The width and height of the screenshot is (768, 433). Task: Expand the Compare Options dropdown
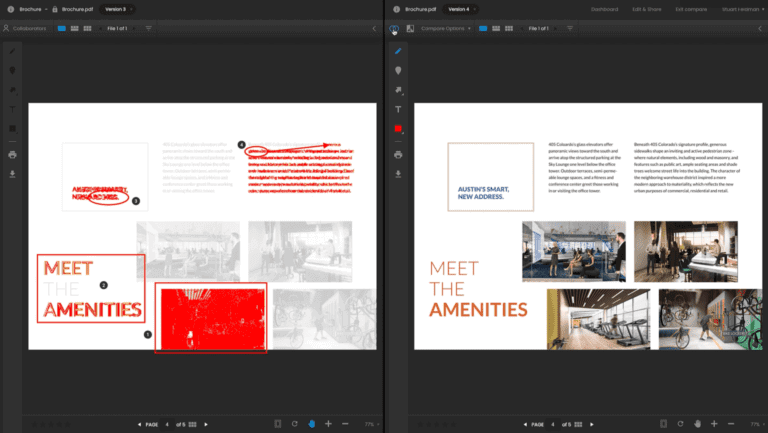pyautogui.click(x=446, y=28)
